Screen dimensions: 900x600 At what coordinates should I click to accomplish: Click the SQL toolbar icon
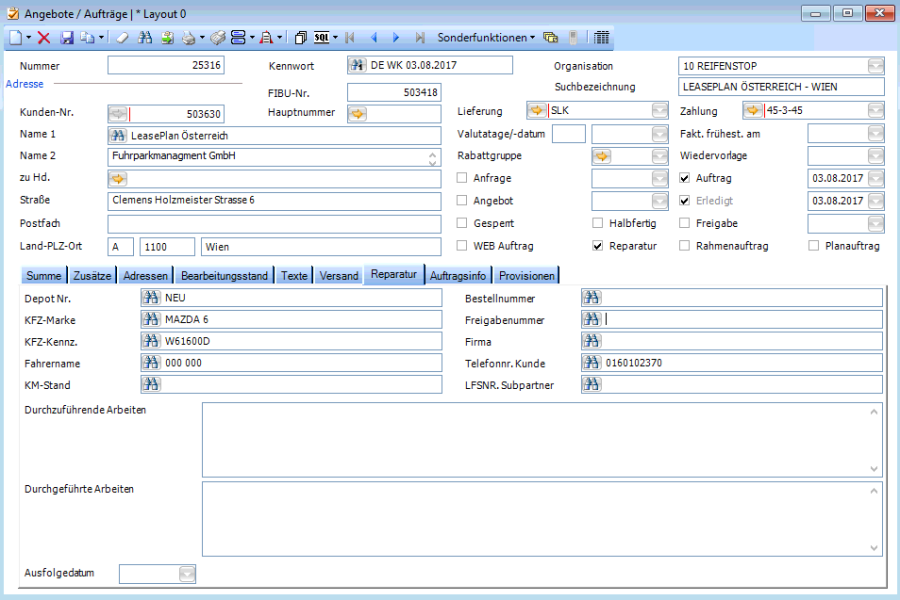pyautogui.click(x=322, y=37)
